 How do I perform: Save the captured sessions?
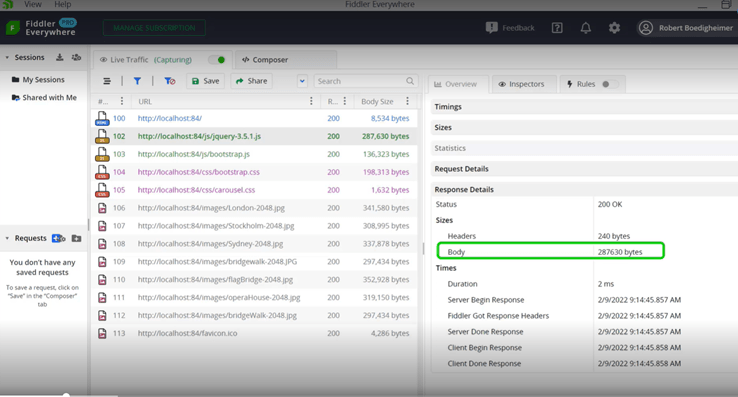(205, 81)
